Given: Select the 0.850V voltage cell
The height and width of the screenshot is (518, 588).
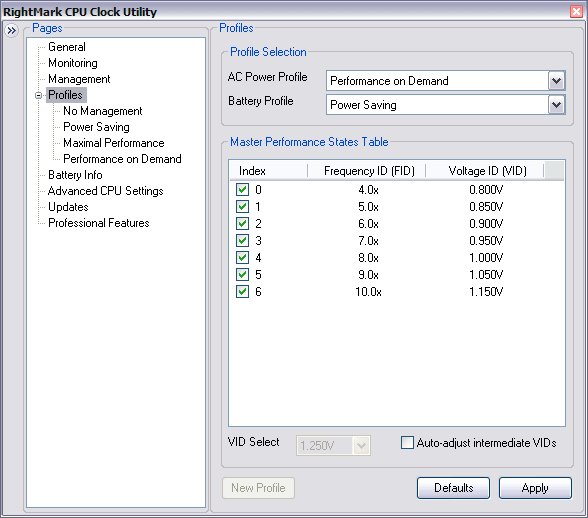Looking at the screenshot, I should [x=486, y=207].
